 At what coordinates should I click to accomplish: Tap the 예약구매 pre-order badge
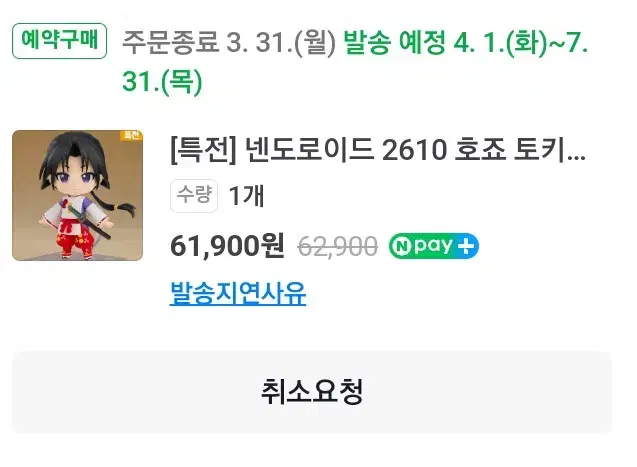tap(59, 41)
